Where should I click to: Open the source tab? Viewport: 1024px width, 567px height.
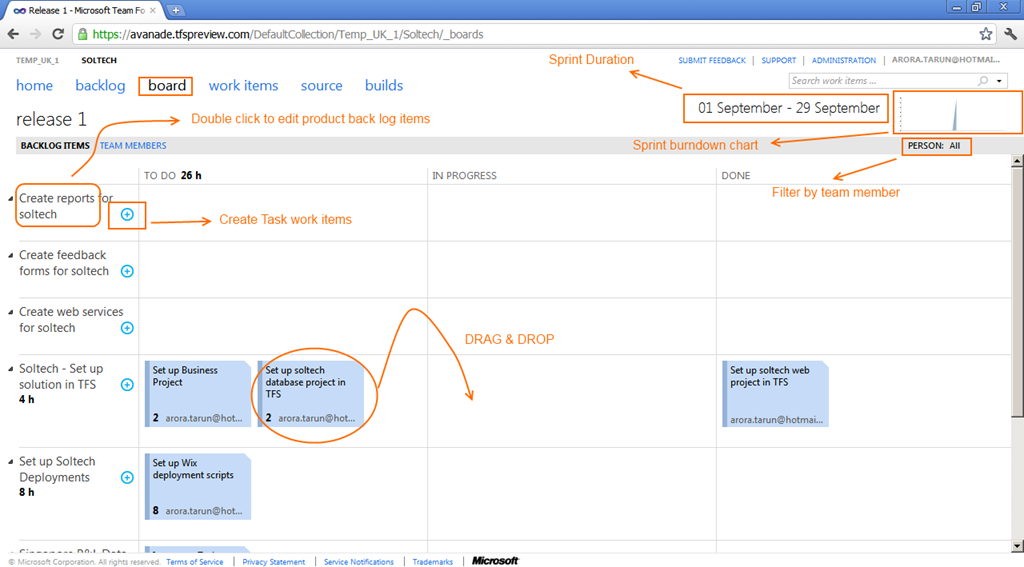pos(321,86)
